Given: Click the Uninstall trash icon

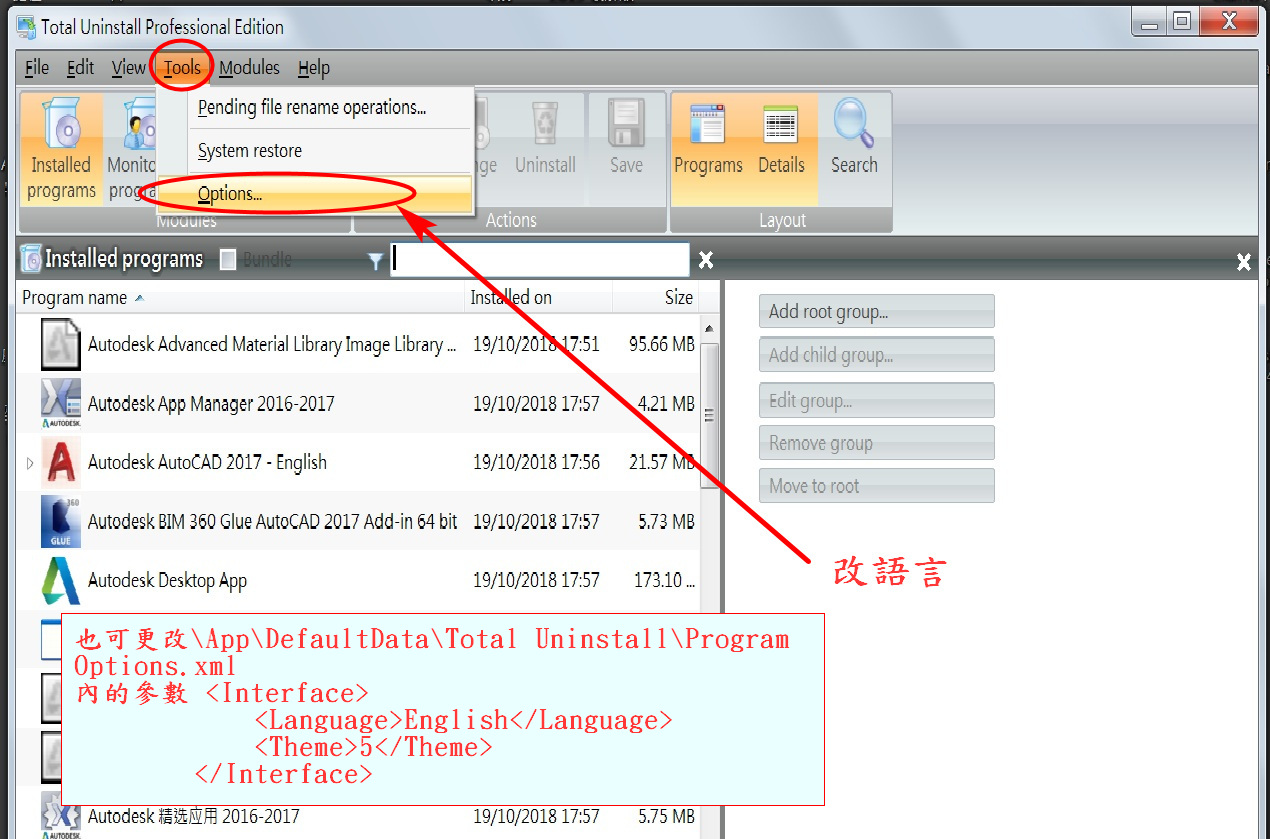Looking at the screenshot, I should click(545, 125).
